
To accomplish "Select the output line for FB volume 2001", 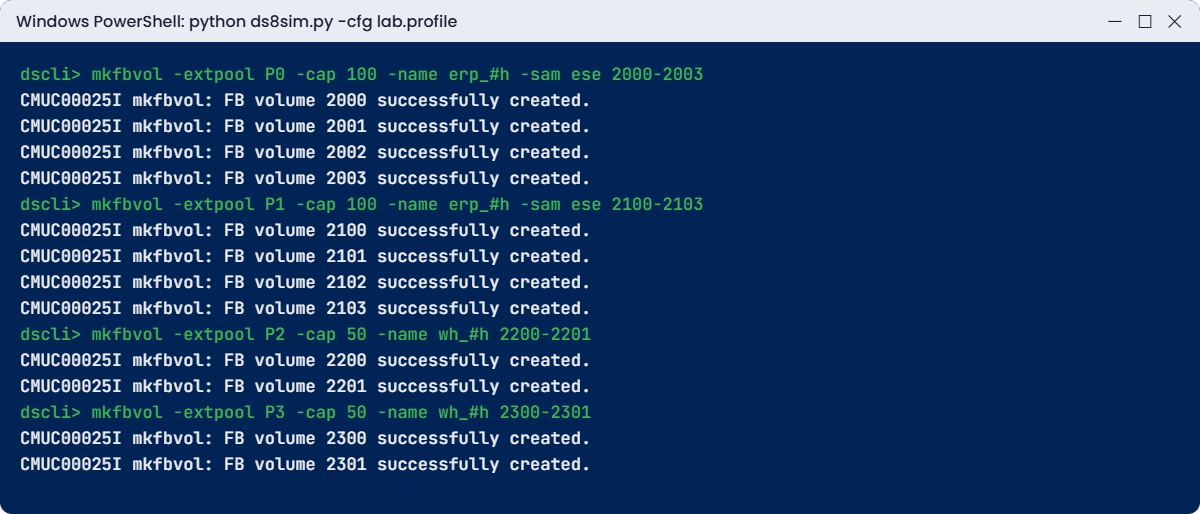I will pyautogui.click(x=305, y=126).
